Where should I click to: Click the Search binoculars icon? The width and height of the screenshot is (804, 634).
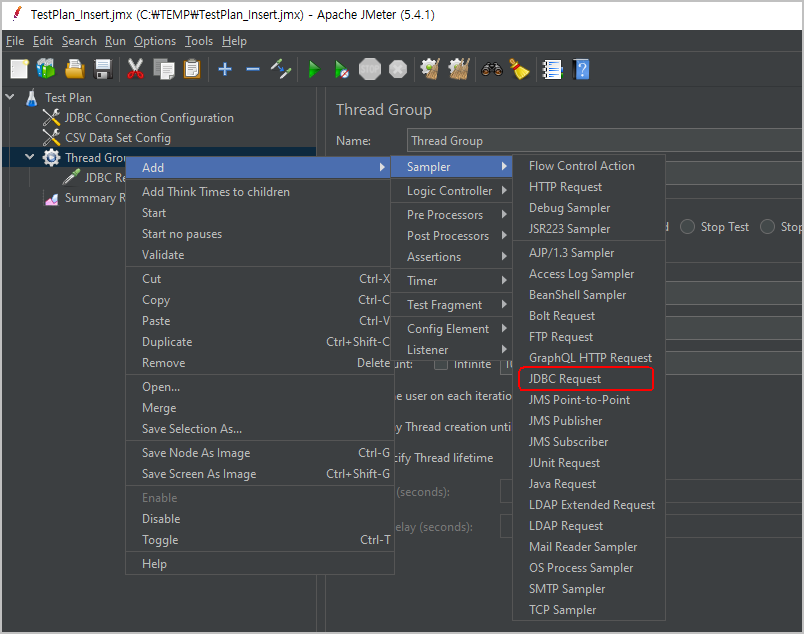click(491, 69)
